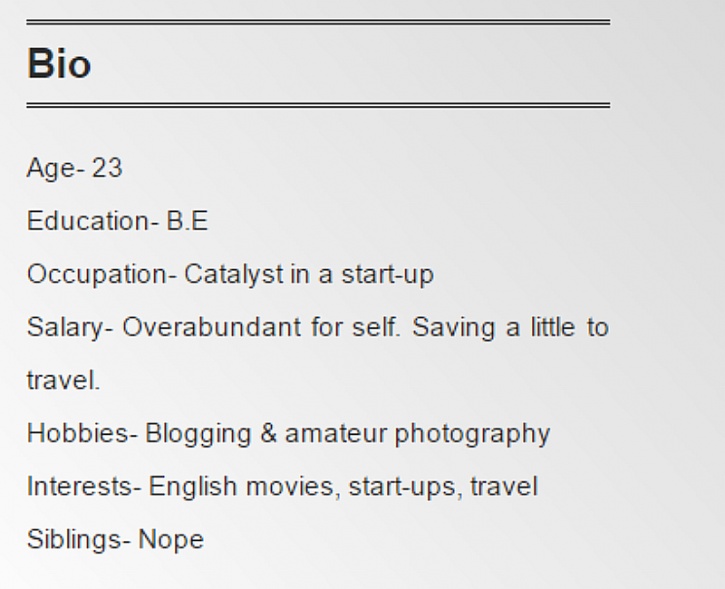Click the Hobbies- Blogging & amateur photography line
Screen dimensions: 725x589
tap(289, 435)
